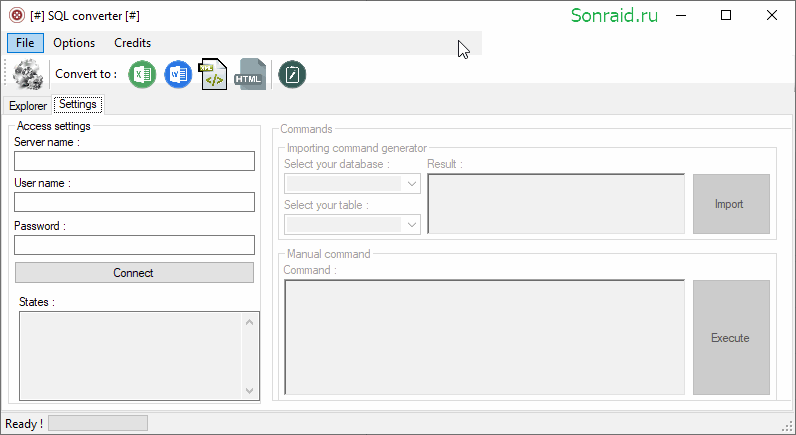Screen dimensions: 796x435
Task: Open the Credits menu
Action: point(132,43)
